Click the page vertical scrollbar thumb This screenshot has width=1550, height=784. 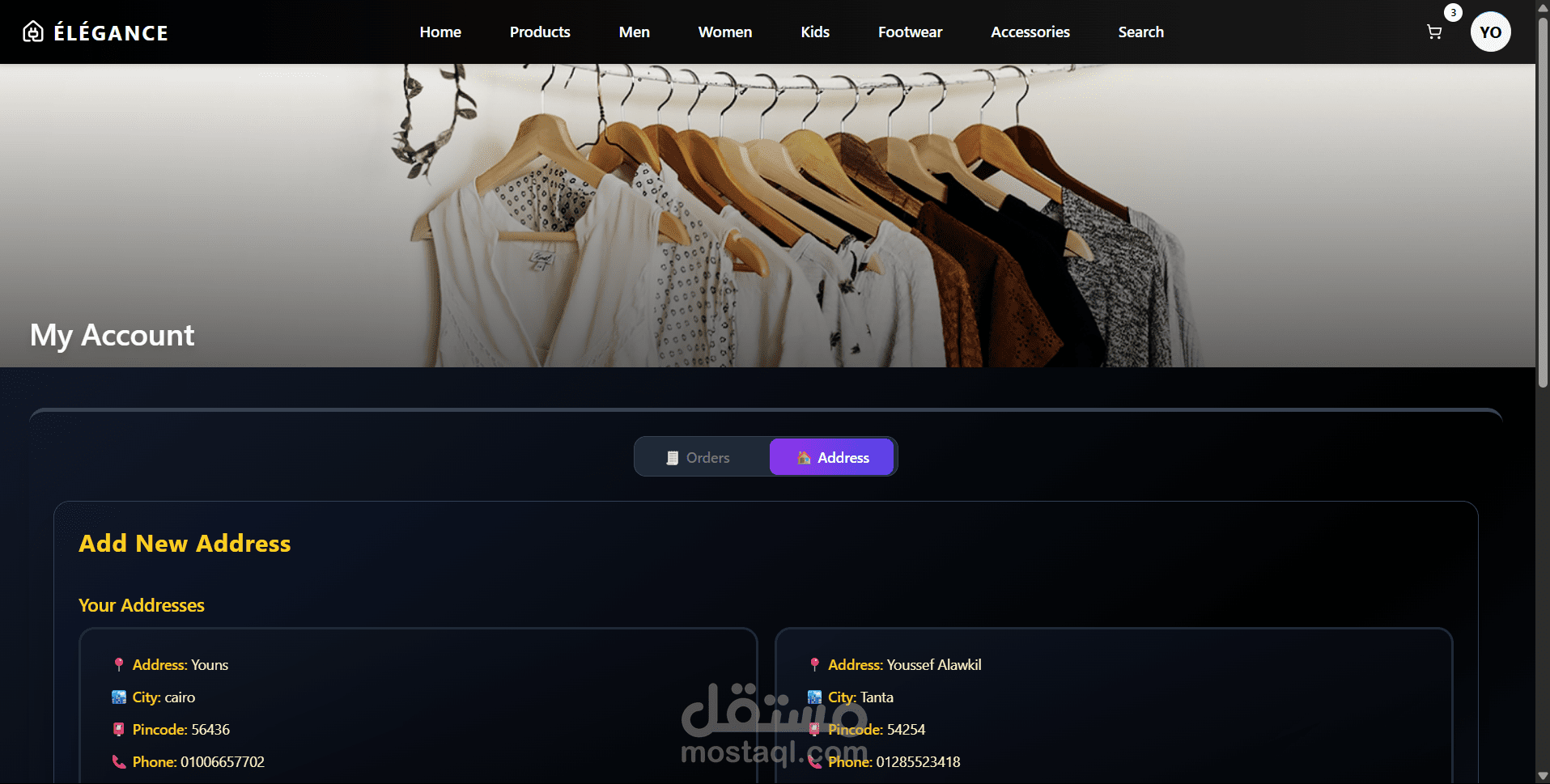(1543, 202)
